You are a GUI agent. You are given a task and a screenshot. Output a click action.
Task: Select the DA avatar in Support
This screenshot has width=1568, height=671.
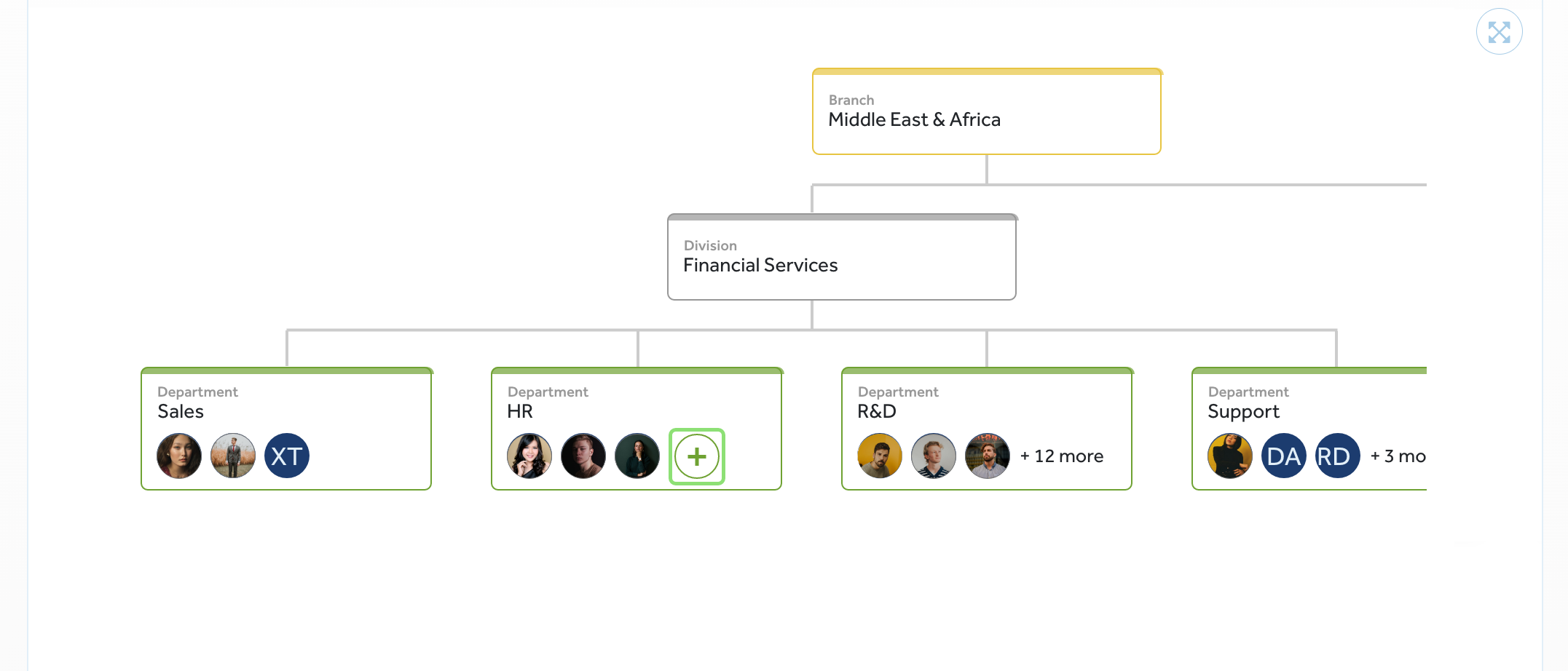(x=1283, y=456)
